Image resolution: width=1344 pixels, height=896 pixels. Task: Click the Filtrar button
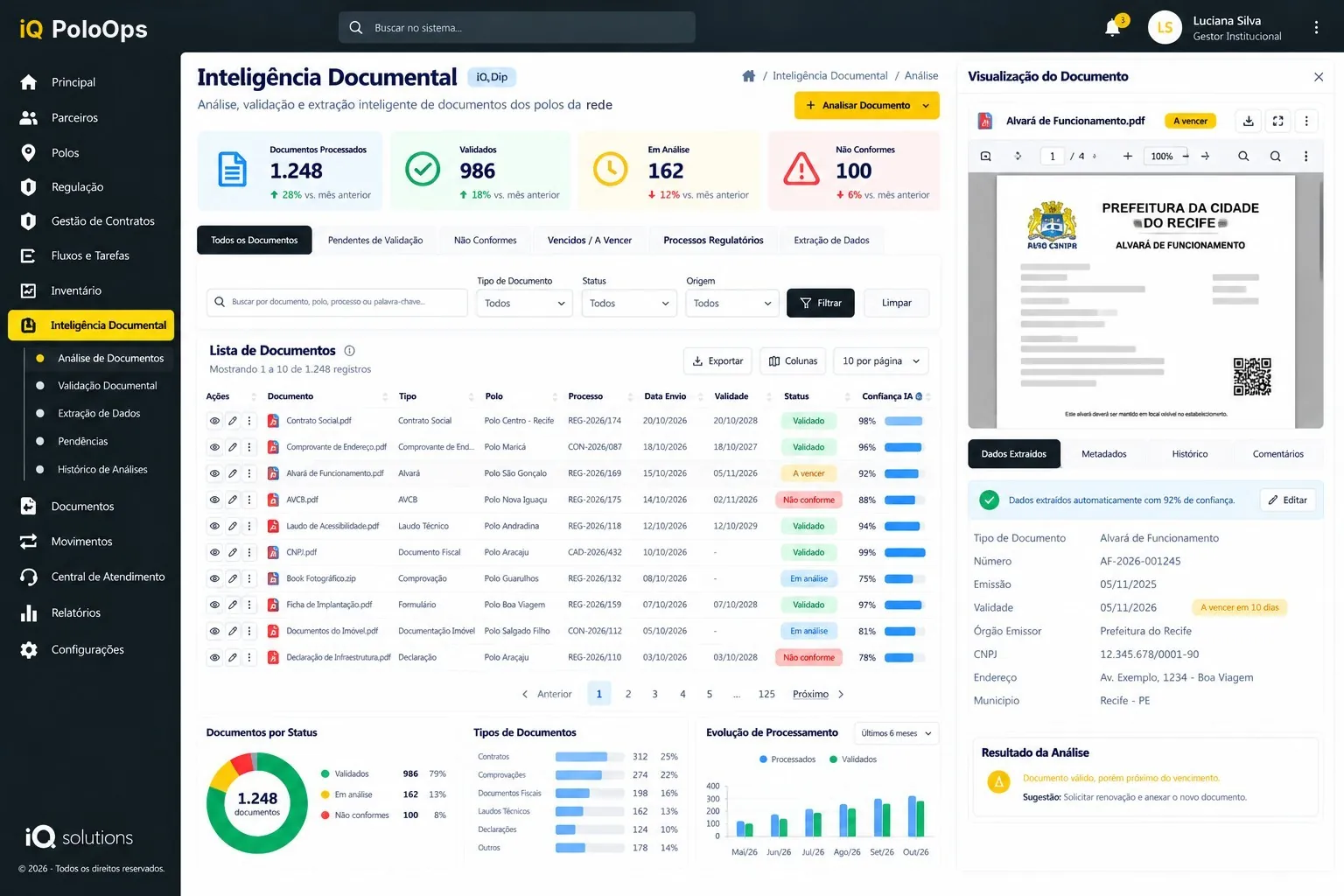tap(821, 303)
